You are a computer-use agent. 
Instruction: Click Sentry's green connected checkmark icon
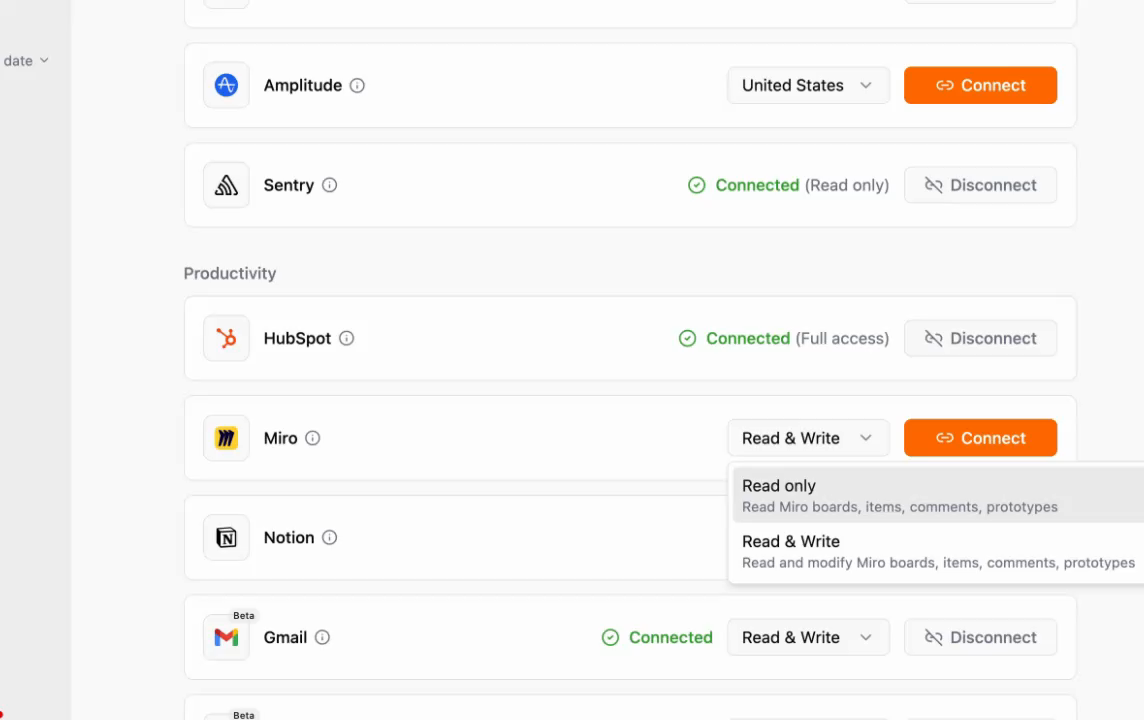[697, 185]
